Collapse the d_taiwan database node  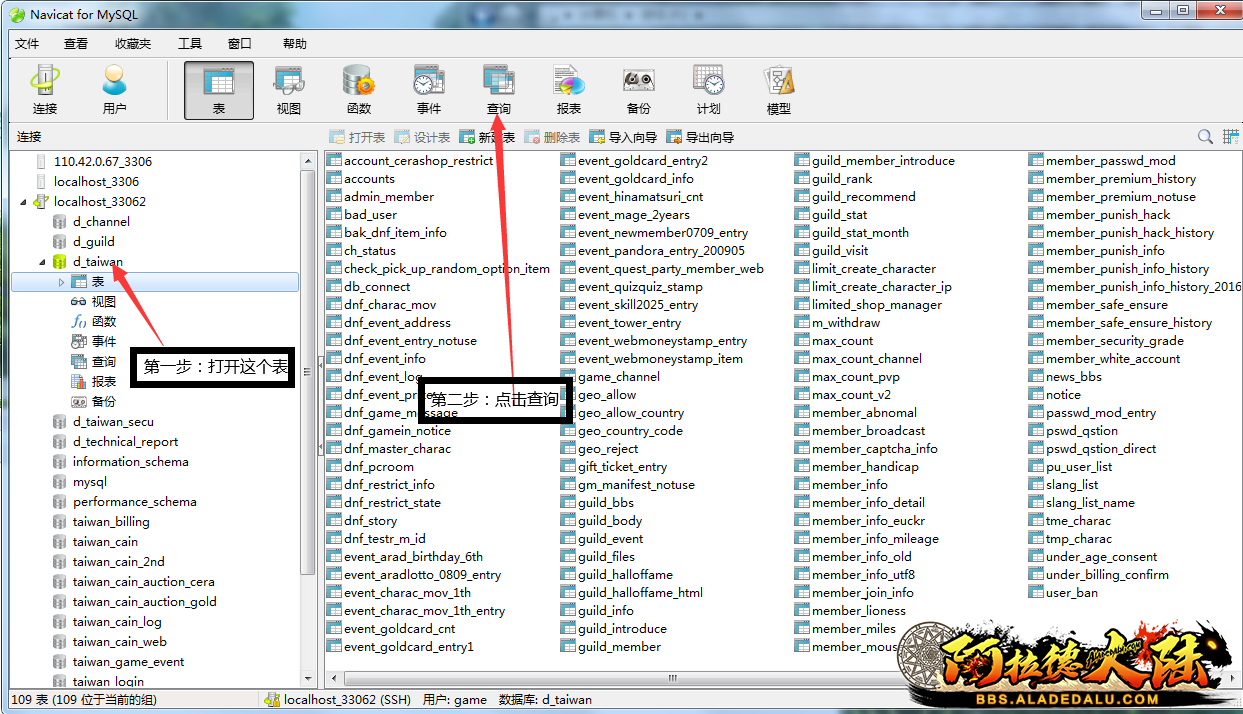43,262
